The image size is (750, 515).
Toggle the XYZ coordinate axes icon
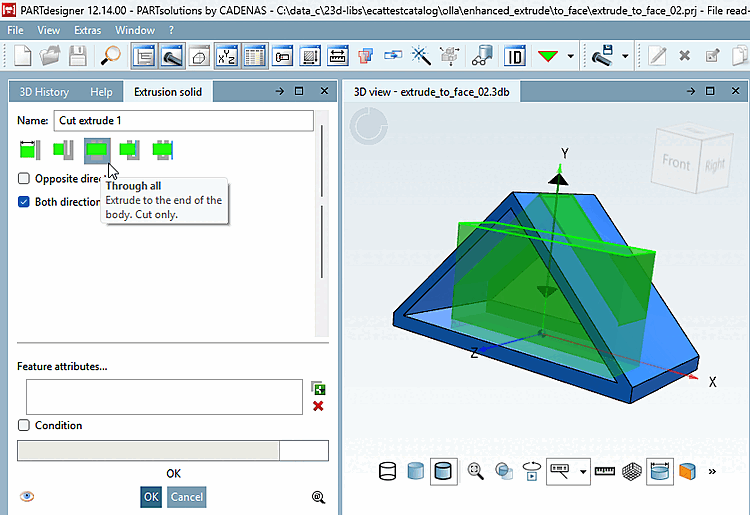pos(227,56)
